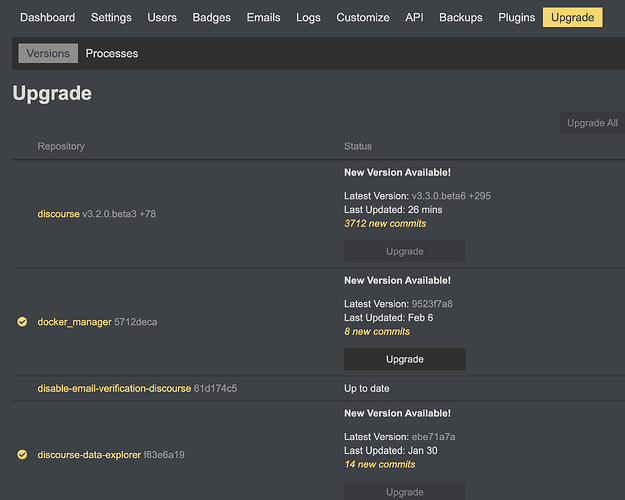Image resolution: width=625 pixels, height=500 pixels.
Task: Select the highlighted Upgrade tab
Action: coord(573,17)
